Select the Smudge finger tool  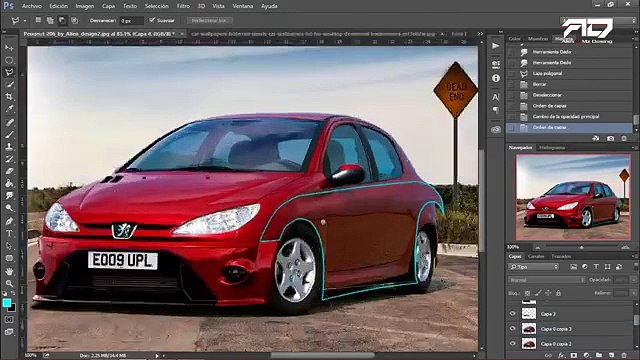click(x=9, y=196)
